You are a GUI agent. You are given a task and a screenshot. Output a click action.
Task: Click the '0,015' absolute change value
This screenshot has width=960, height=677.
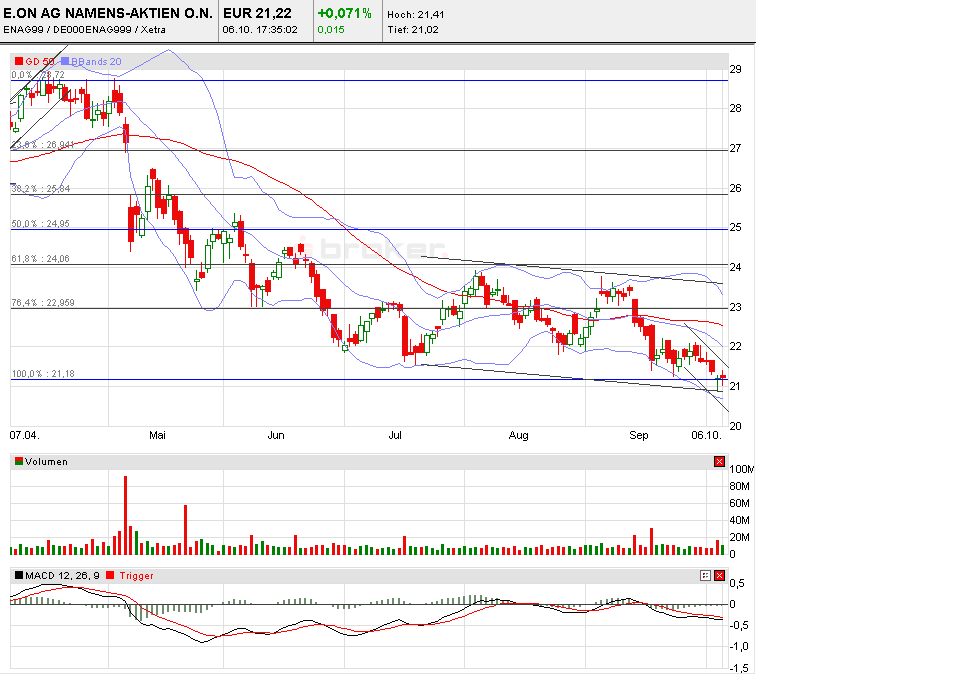pos(331,29)
